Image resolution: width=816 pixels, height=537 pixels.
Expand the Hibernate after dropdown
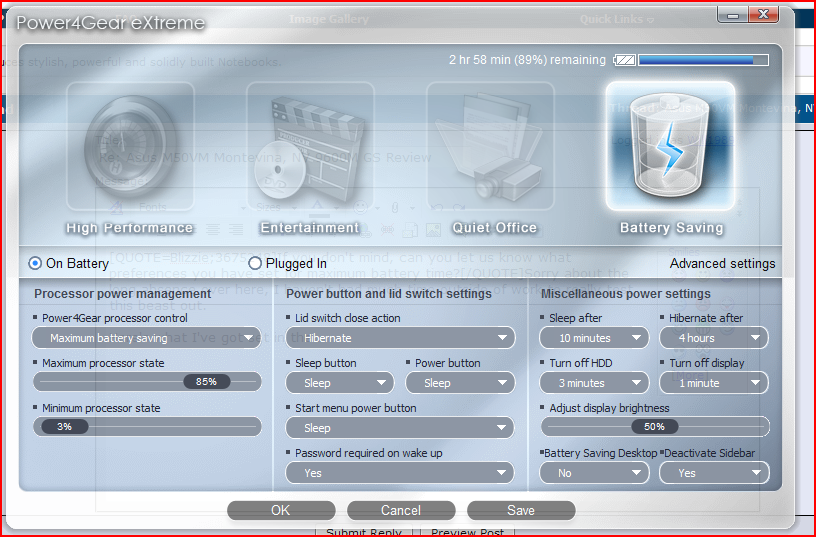coord(714,338)
